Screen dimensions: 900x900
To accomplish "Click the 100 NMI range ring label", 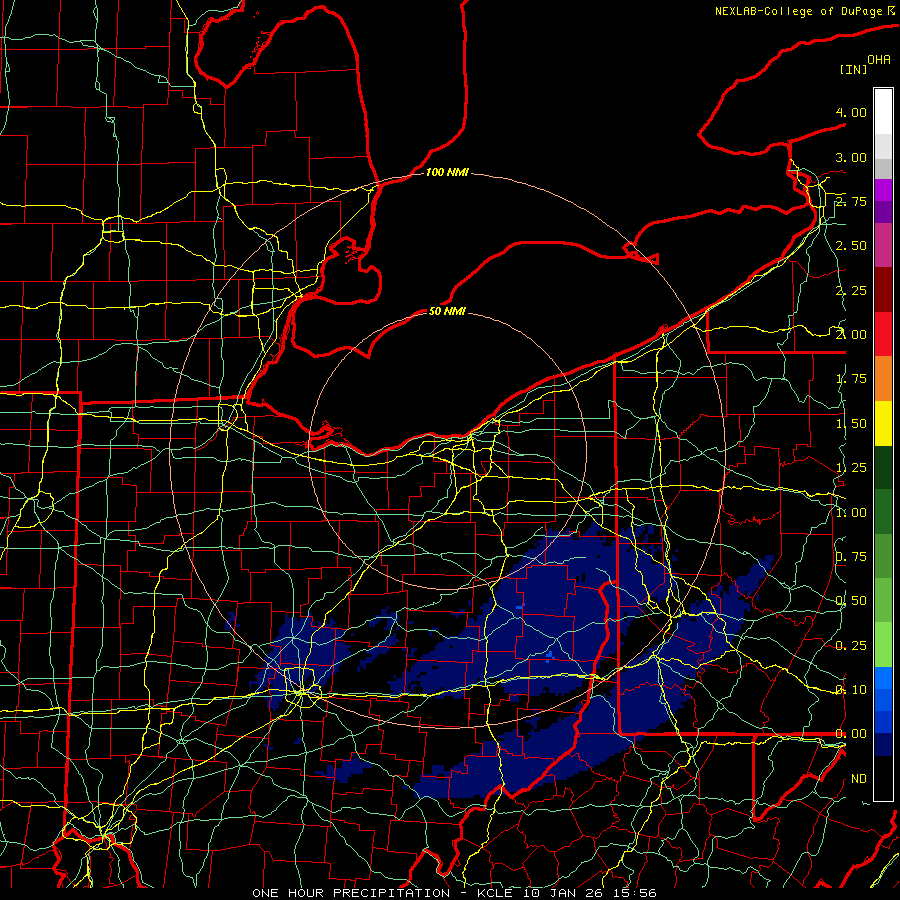I will click(x=447, y=172).
